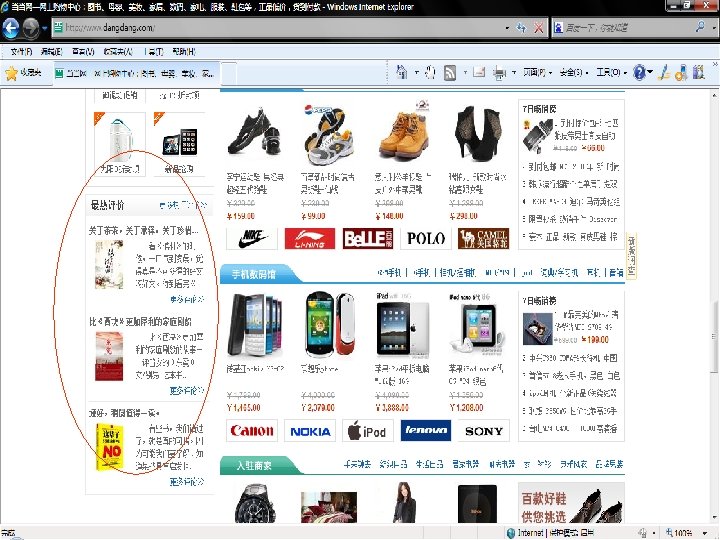
Task: Open the yellow NO book cover thumbnail
Action: pyautogui.click(x=109, y=447)
